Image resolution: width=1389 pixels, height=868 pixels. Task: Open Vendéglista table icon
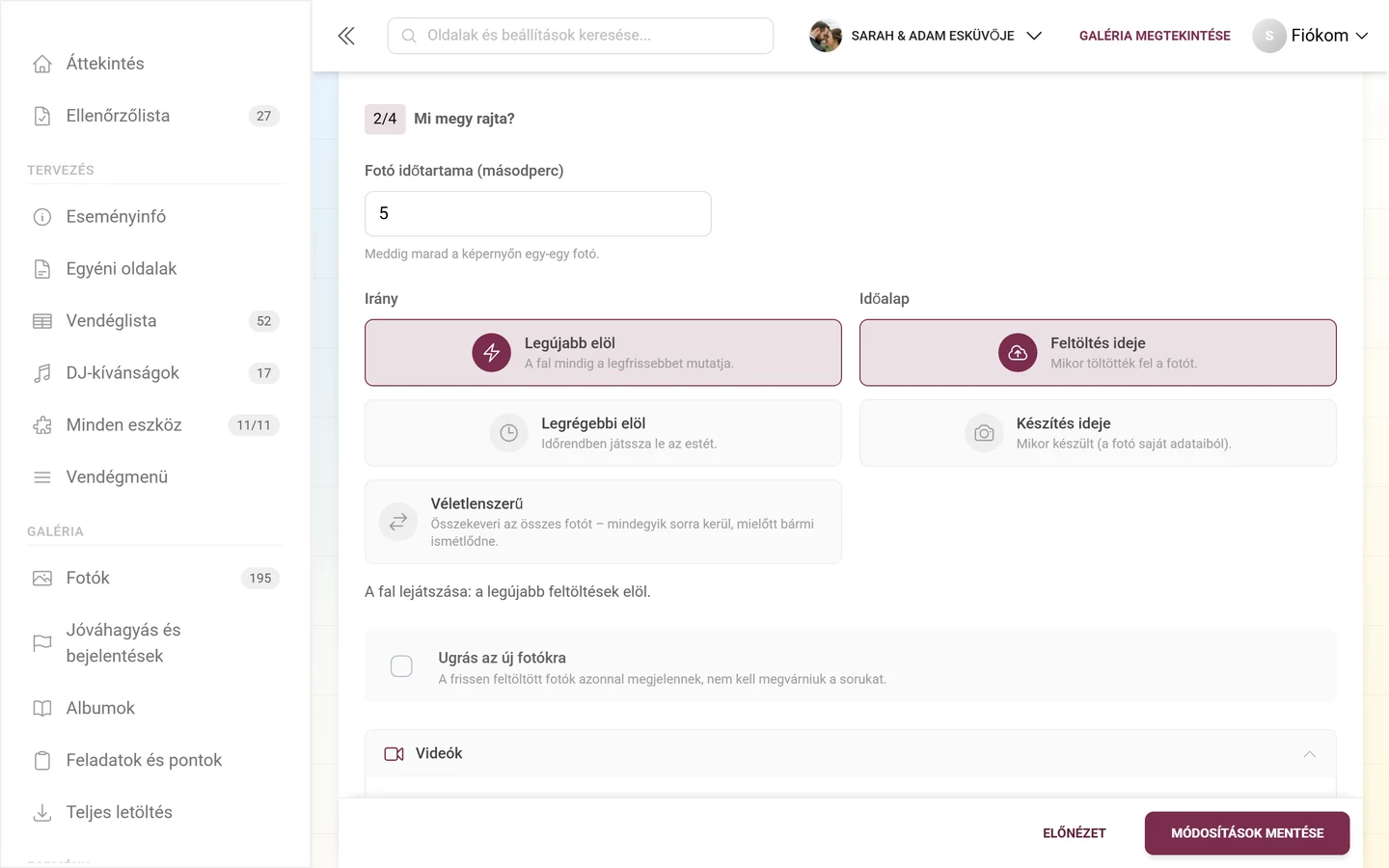coord(42,321)
